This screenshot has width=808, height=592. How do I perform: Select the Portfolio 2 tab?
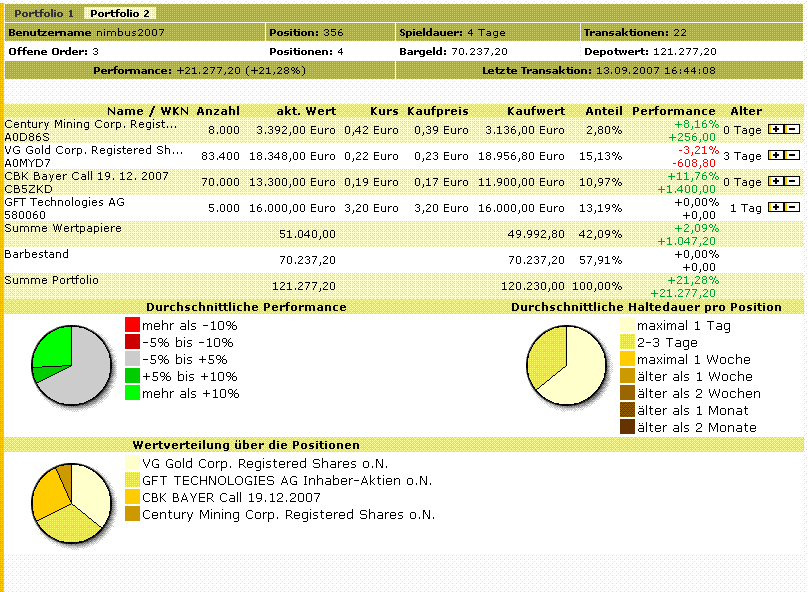pos(119,13)
